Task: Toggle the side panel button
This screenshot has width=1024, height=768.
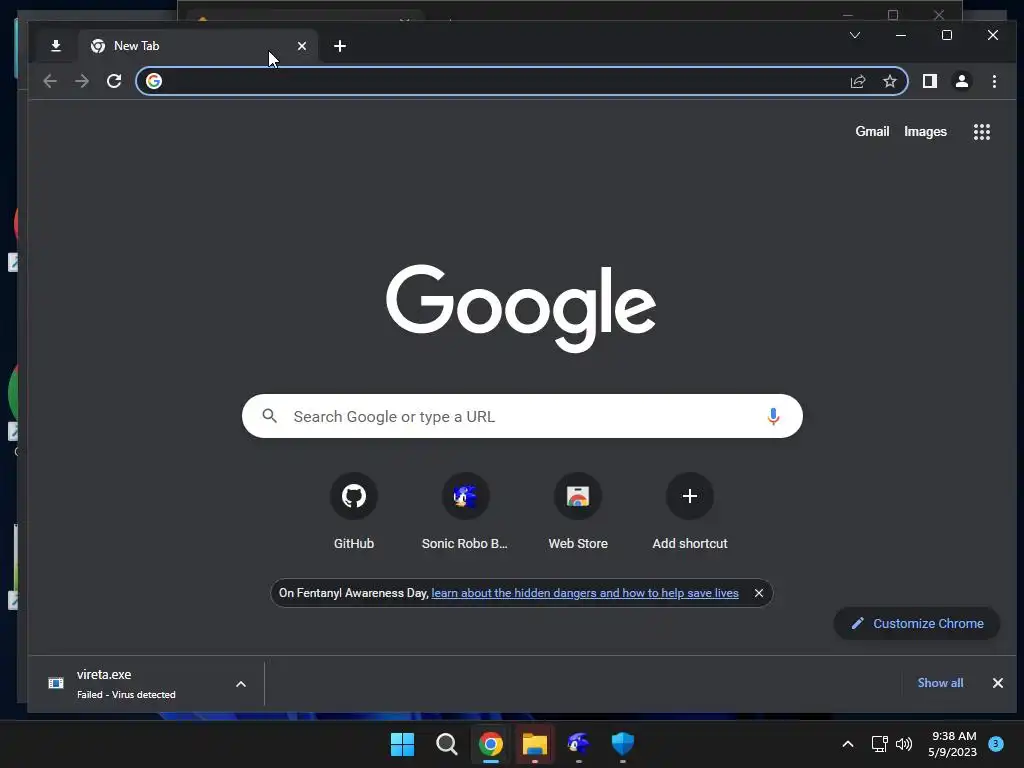Action: click(930, 81)
